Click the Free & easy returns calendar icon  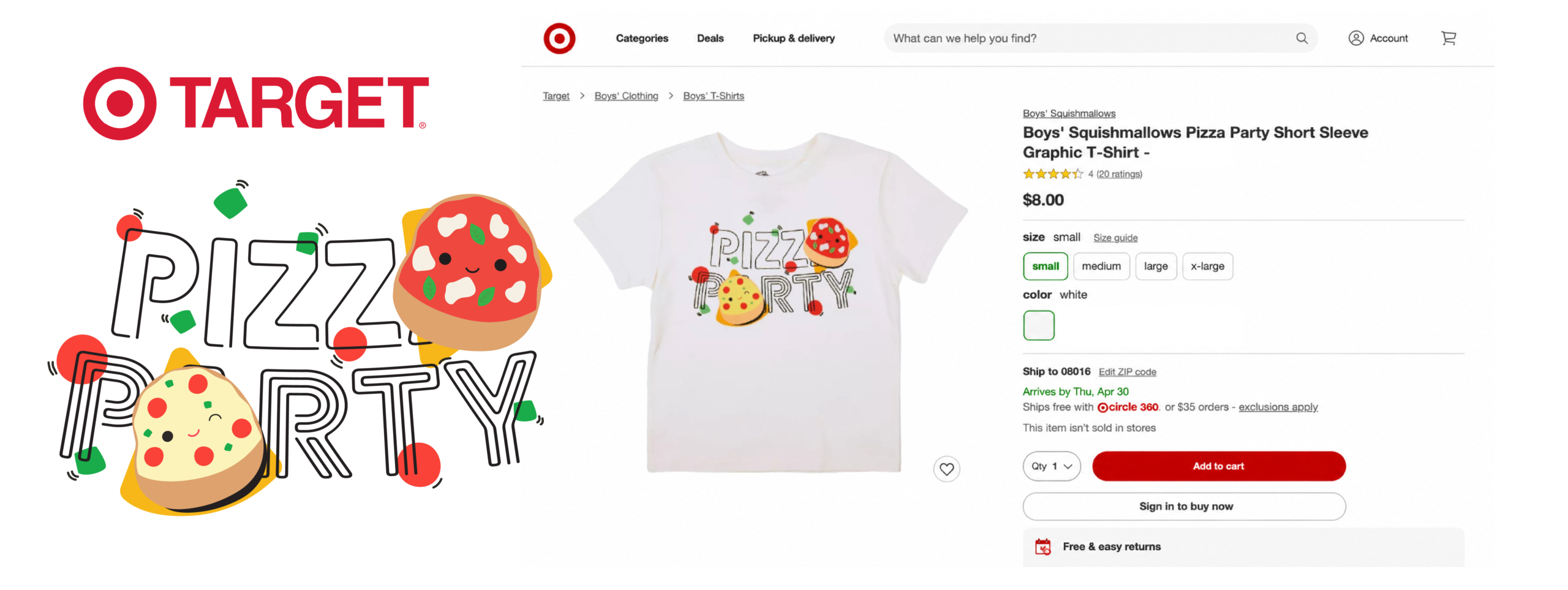1042,547
